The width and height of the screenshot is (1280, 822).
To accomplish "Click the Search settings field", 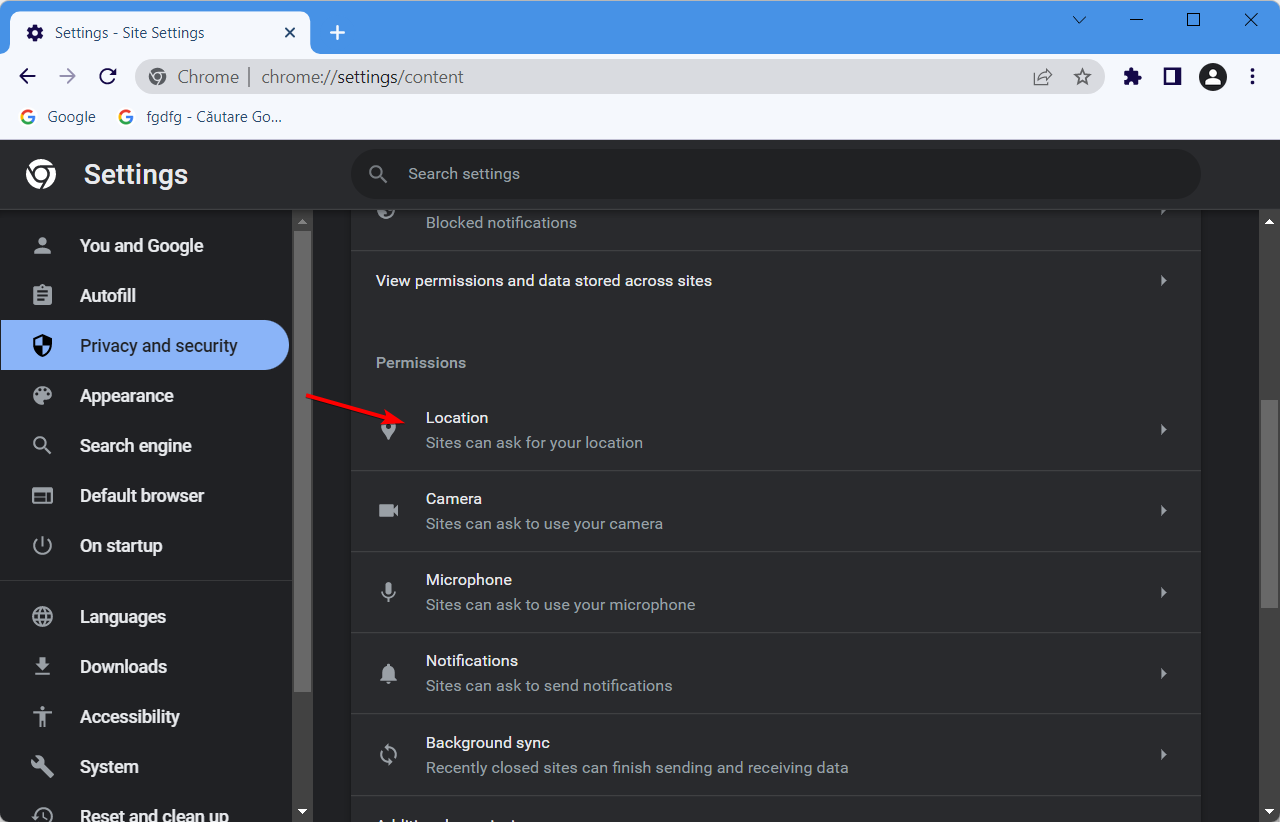I will pyautogui.click(x=775, y=174).
